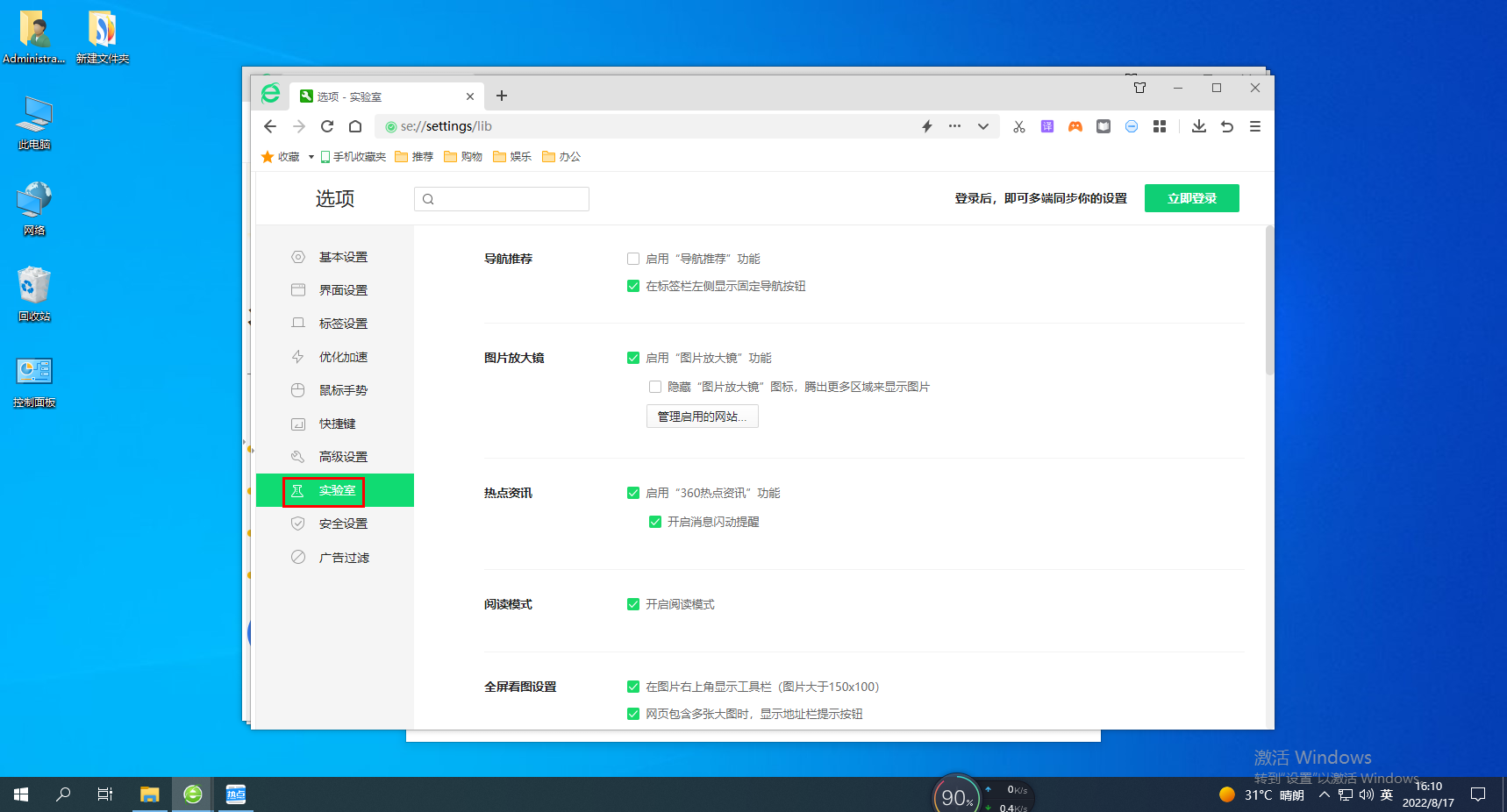Viewport: 1507px width, 812px height.
Task: Open taskbar search magnifier
Action: pyautogui.click(x=63, y=794)
